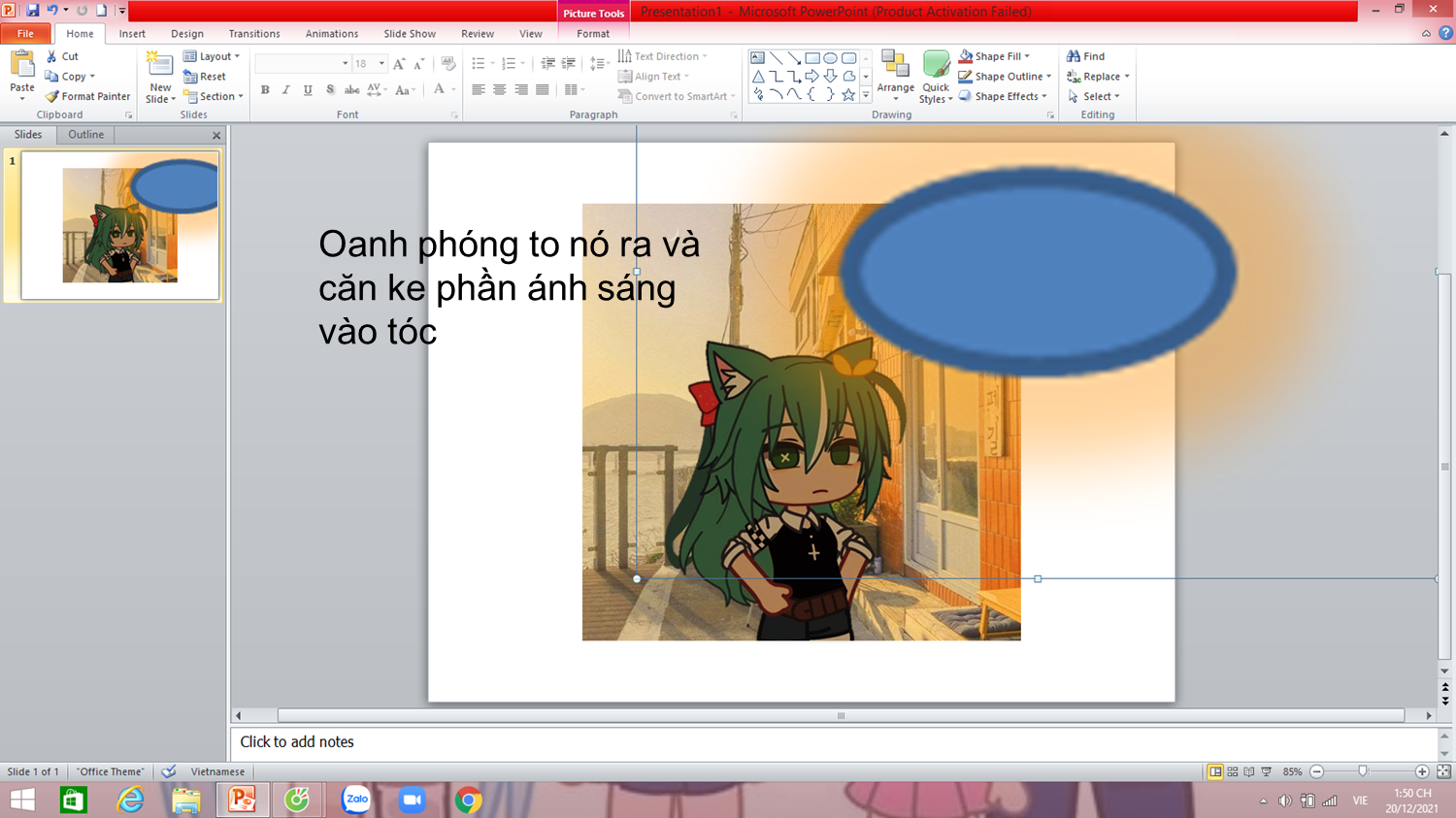Open Zoom from the taskbar
This screenshot has height=818, width=1456.
413,801
